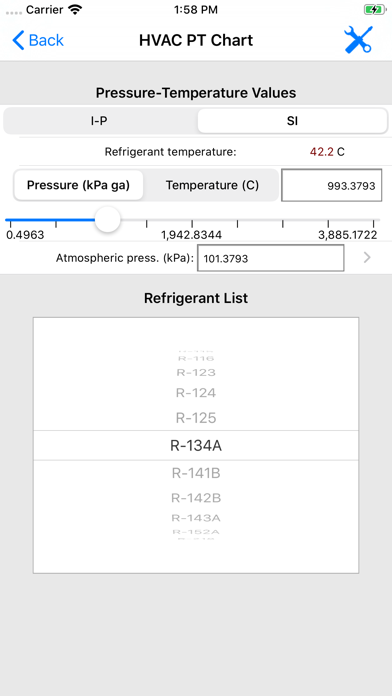This screenshot has height=696, width=392.
Task: Select R-134A in refrigerant picker
Action: (196, 446)
